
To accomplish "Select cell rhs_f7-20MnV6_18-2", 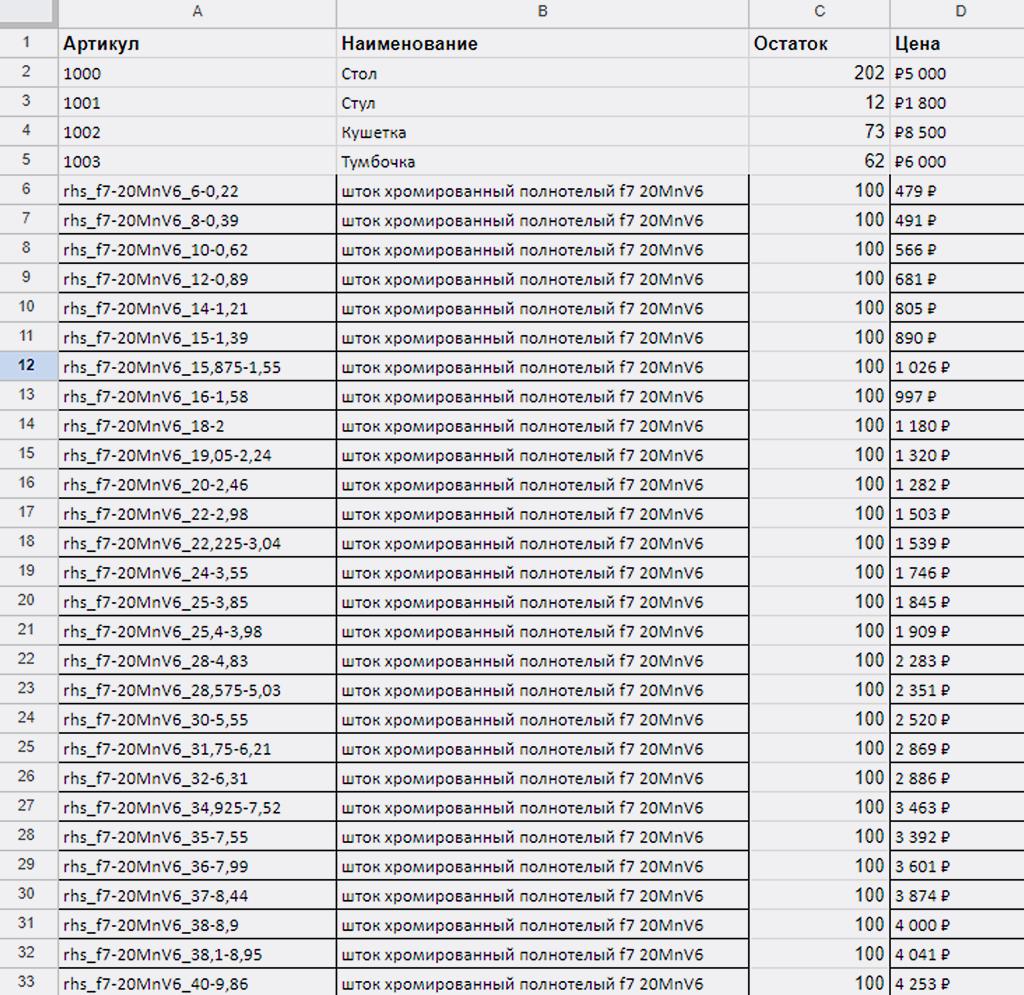I will click(197, 425).
